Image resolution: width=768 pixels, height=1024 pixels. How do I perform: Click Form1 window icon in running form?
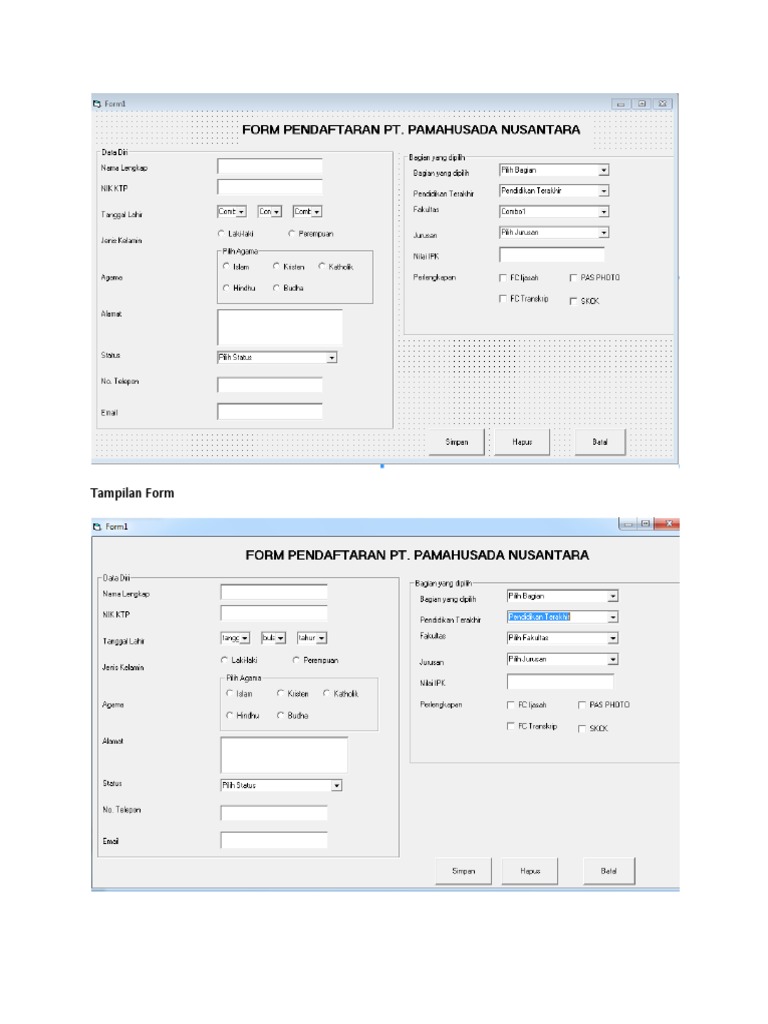97,526
